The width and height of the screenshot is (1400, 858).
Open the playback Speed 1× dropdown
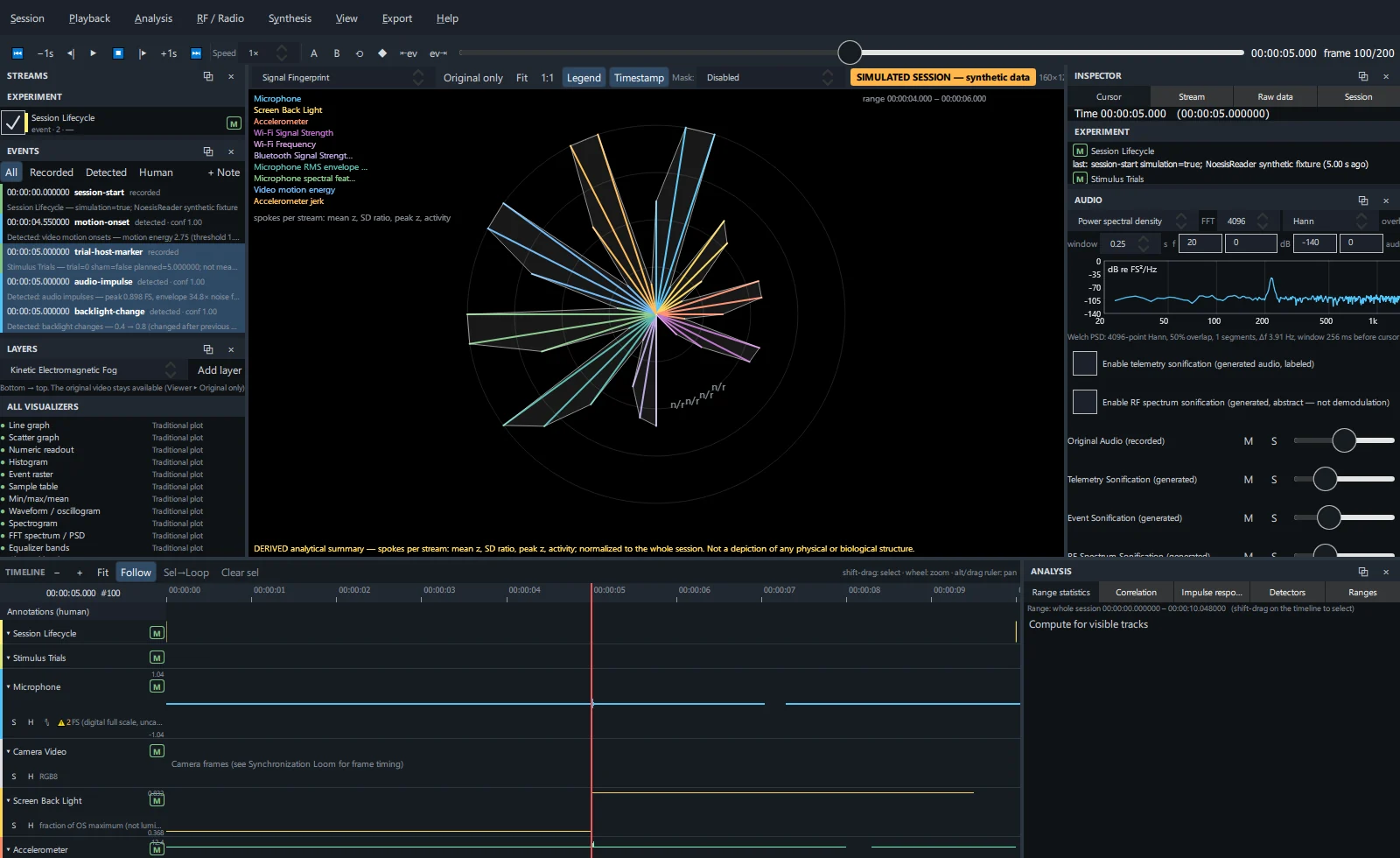pos(267,53)
